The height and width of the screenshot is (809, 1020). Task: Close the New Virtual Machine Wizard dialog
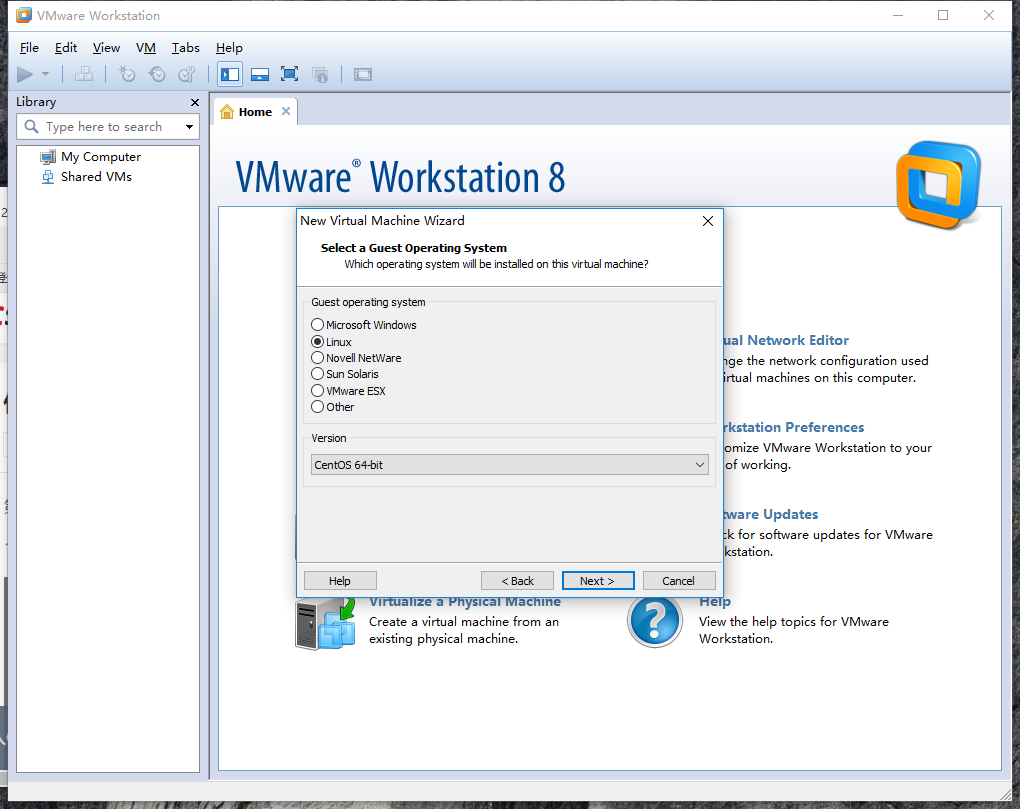pos(708,221)
